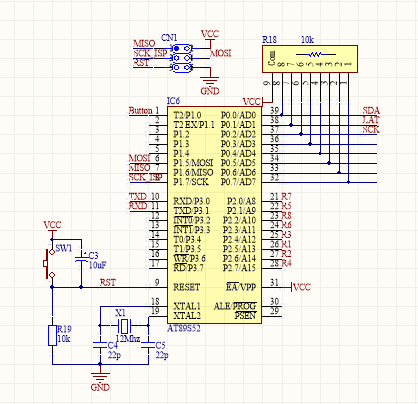This screenshot has width=418, height=404.
Task: Select the MOSI net label at pin 6
Action: (x=140, y=158)
